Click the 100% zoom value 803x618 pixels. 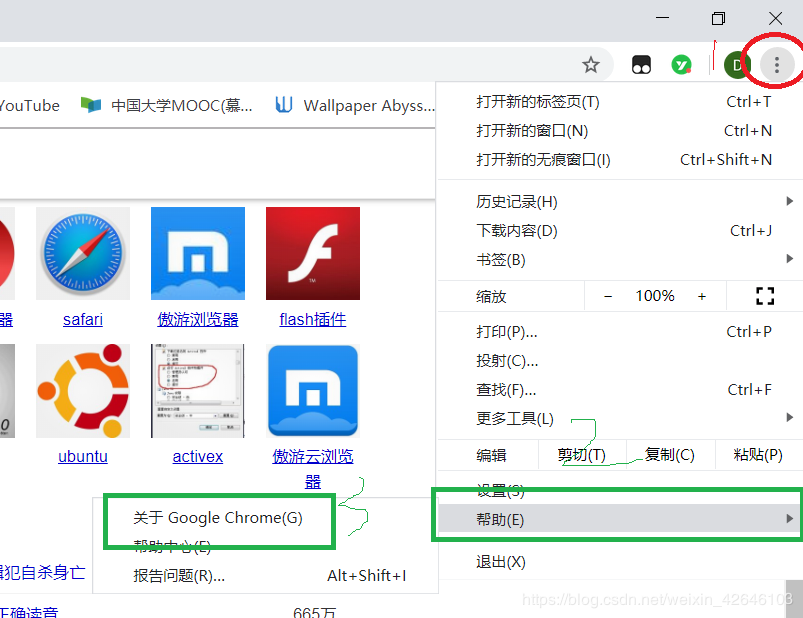point(655,296)
